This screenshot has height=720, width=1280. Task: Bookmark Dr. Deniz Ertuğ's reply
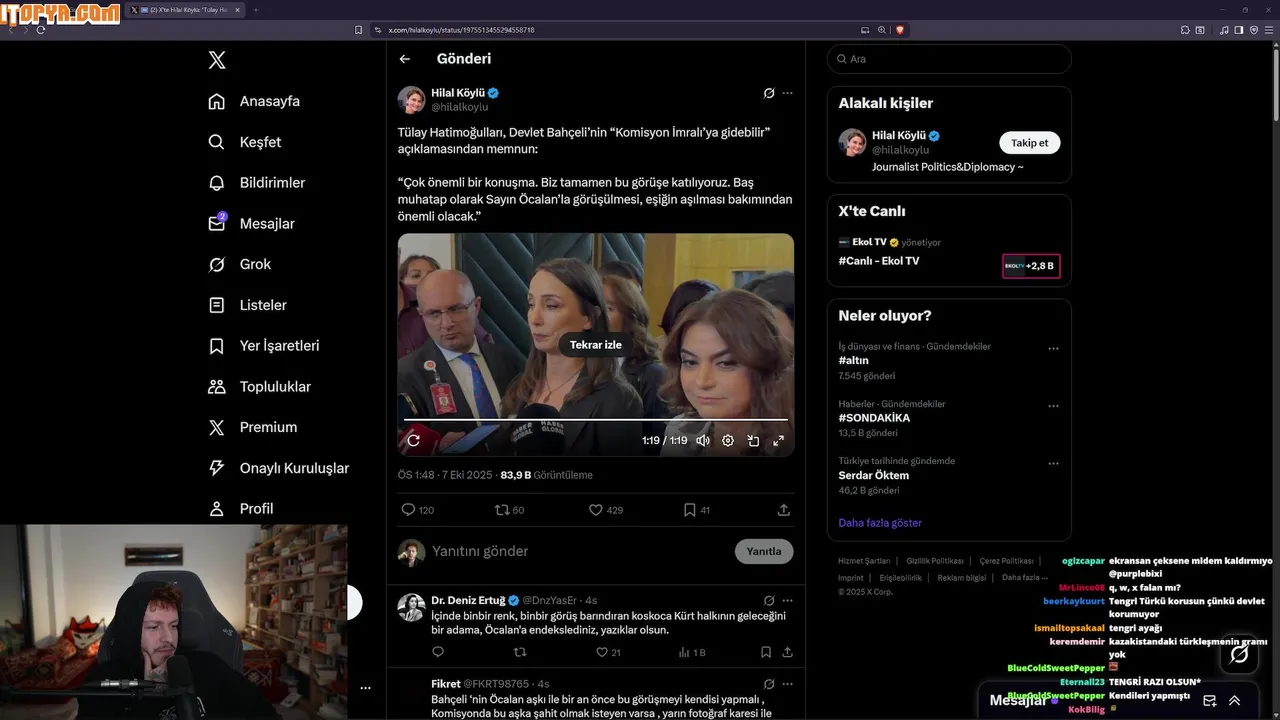[766, 652]
